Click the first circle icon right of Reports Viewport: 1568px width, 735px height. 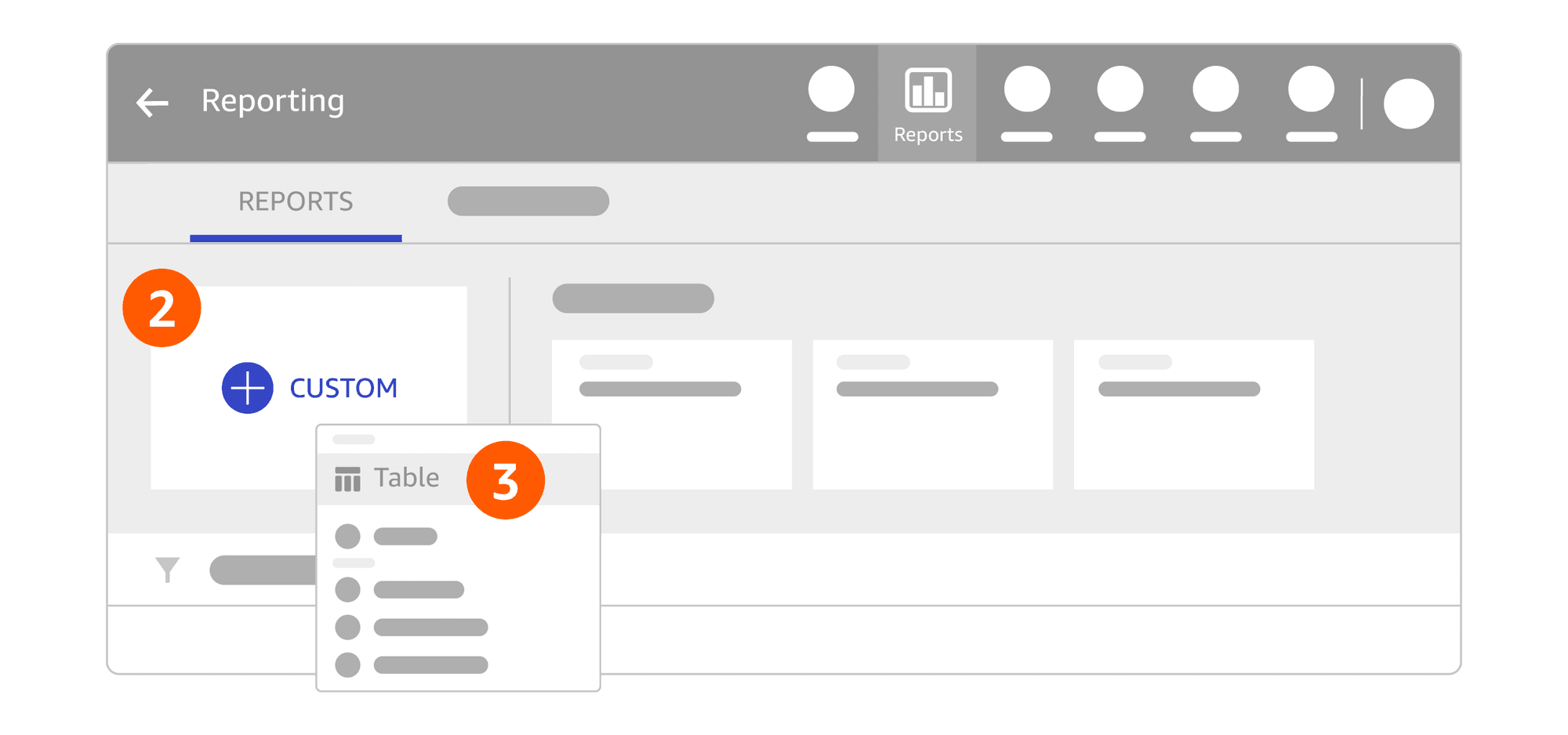point(1026,89)
